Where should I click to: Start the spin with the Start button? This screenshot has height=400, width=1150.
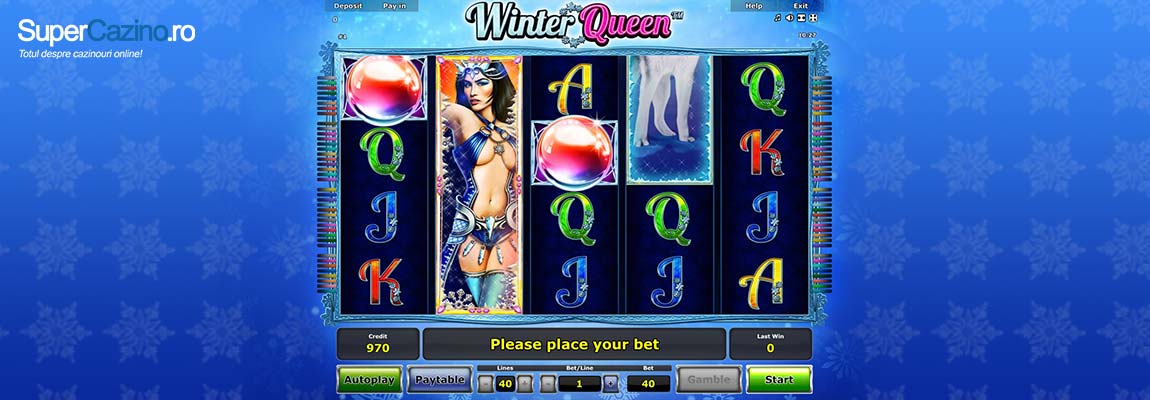tap(779, 379)
